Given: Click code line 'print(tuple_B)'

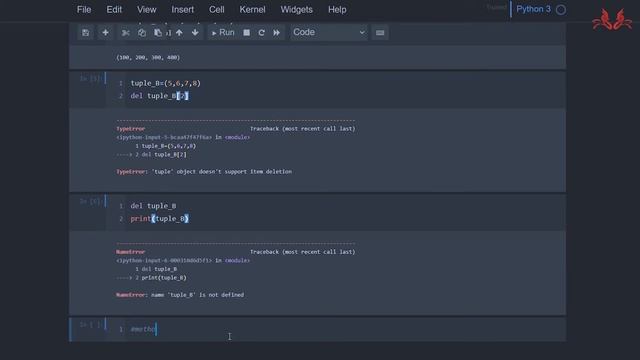Looking at the screenshot, I should point(159,219).
